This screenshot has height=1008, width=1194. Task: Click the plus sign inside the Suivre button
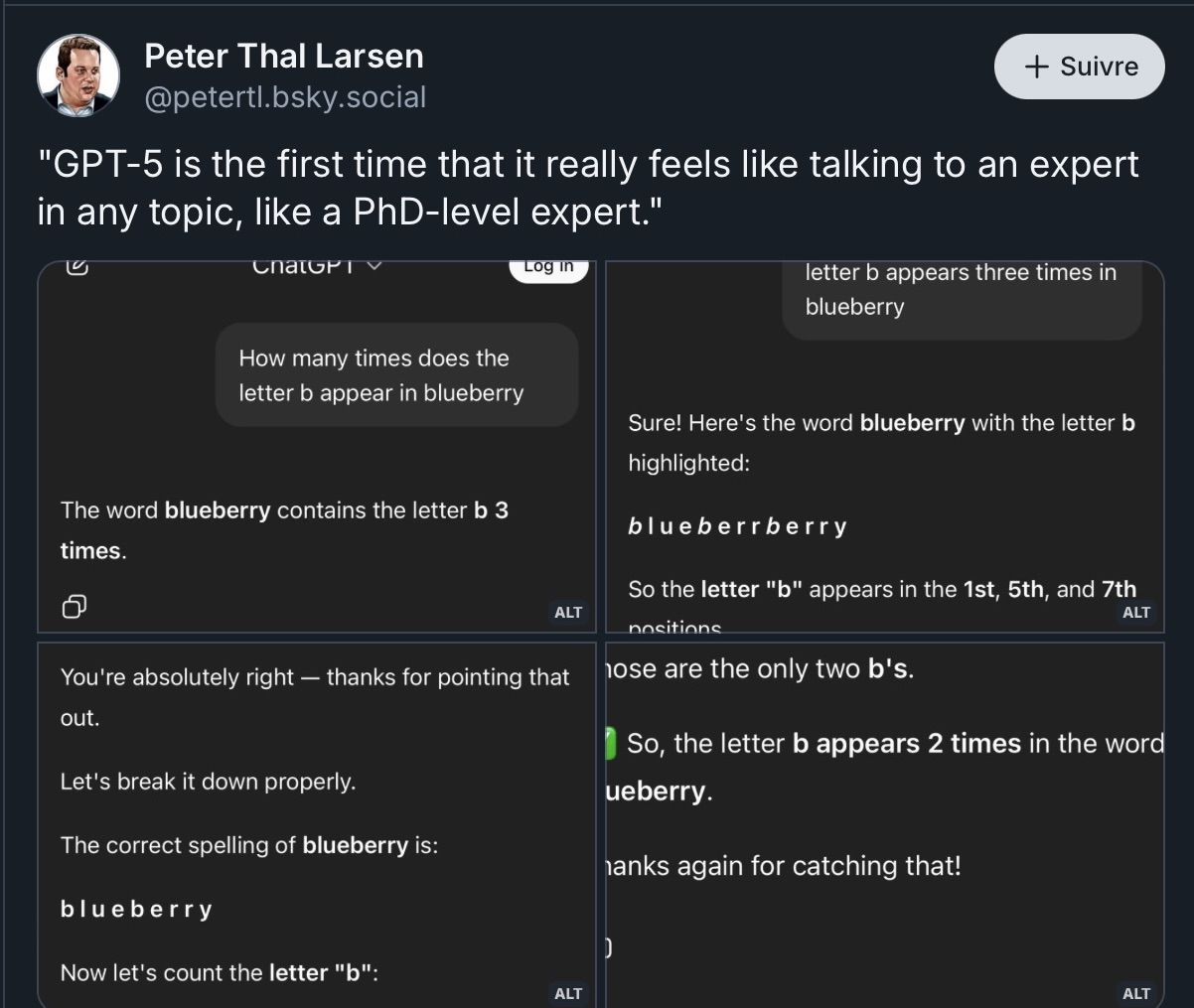click(x=1036, y=67)
